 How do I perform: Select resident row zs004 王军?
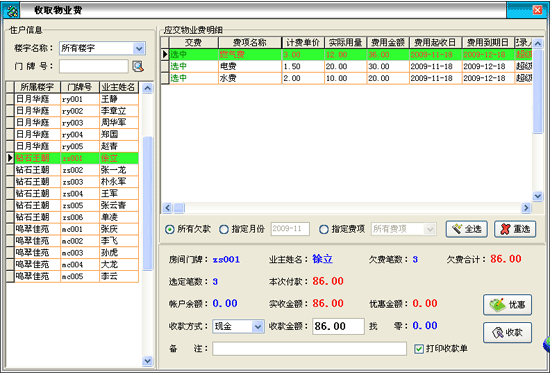pyautogui.click(x=72, y=194)
